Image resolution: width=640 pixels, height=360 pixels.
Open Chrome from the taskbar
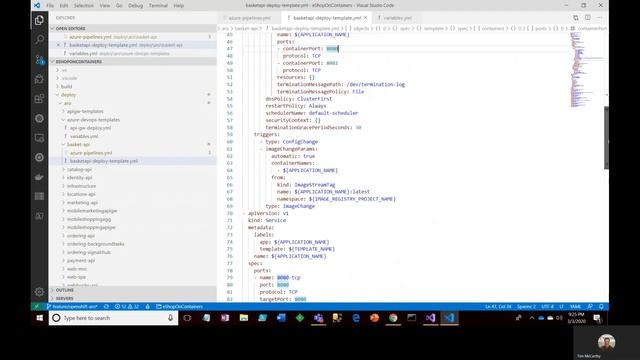pos(393,318)
